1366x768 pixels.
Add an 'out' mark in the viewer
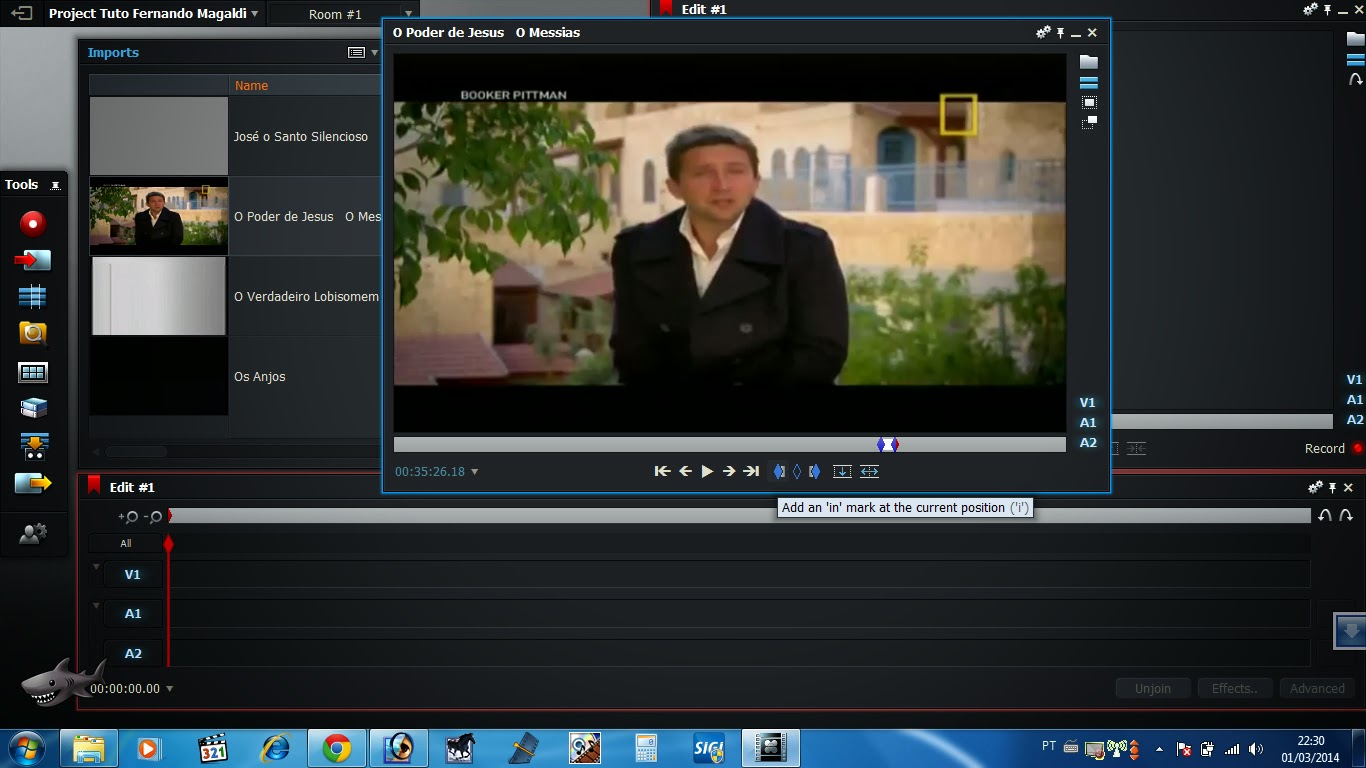point(814,471)
